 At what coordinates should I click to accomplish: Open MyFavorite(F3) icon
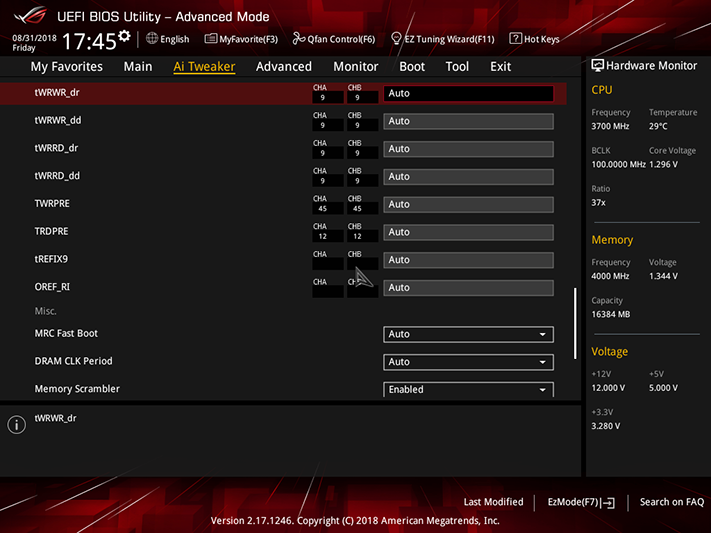[x=210, y=39]
